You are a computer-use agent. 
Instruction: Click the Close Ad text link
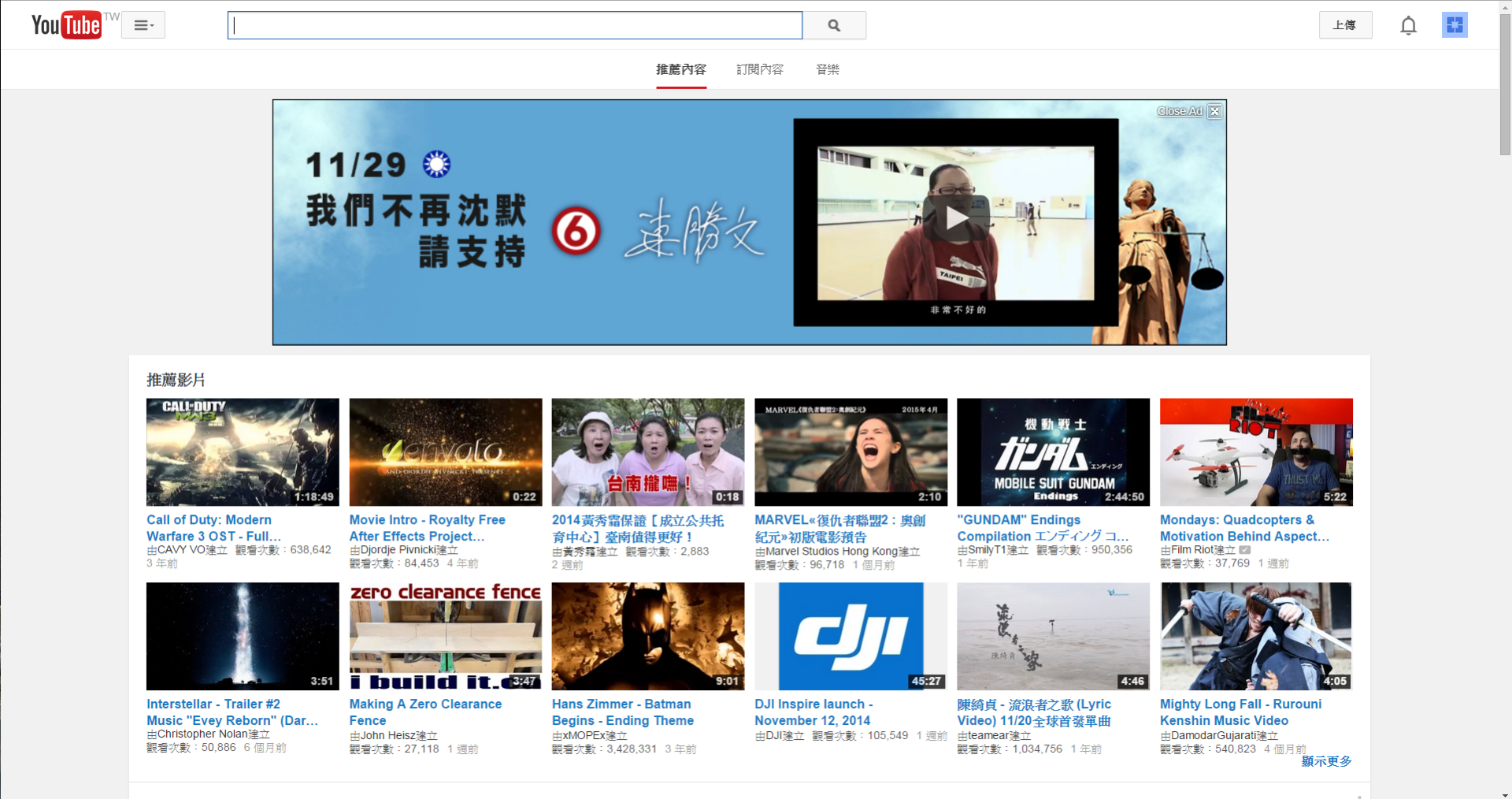tap(1180, 111)
